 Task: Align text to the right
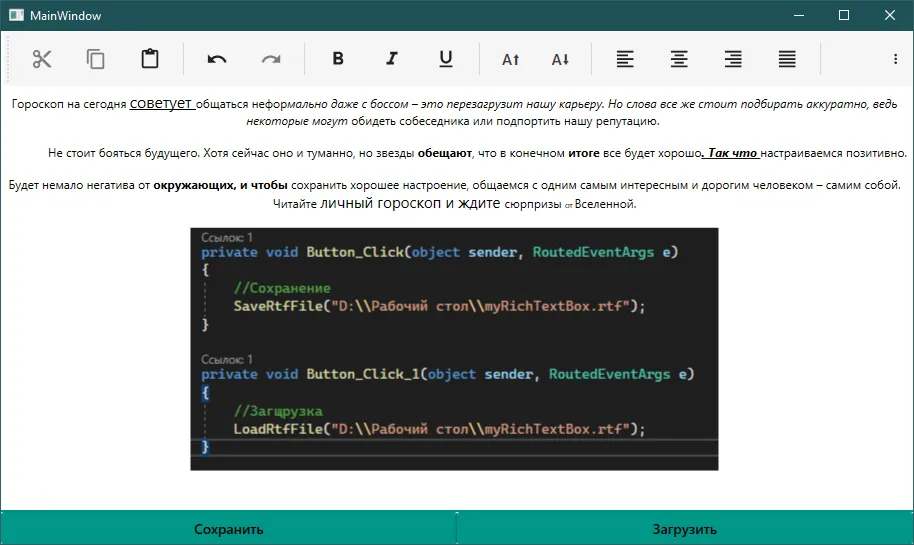tap(733, 59)
